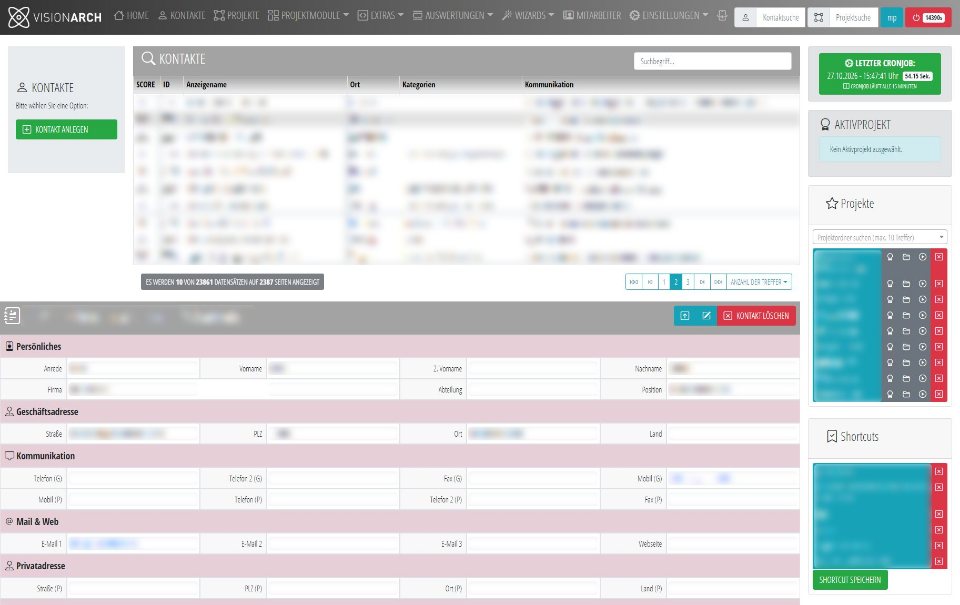Click the Privatadresse section header
The width and height of the screenshot is (960, 605).
400,566
